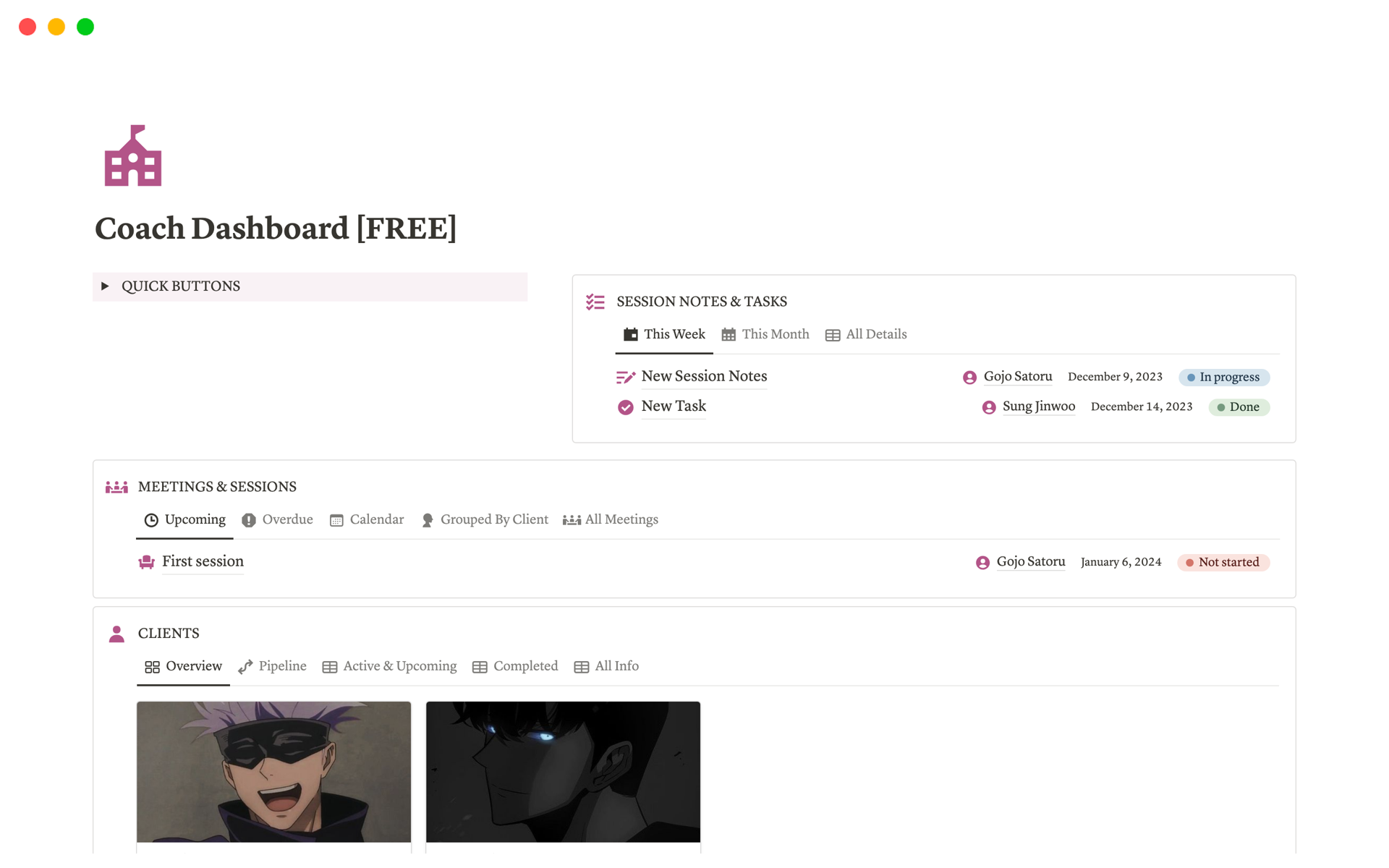This screenshot has width=1389, height=868.
Task: Select the This Month tab
Action: pyautogui.click(x=775, y=334)
